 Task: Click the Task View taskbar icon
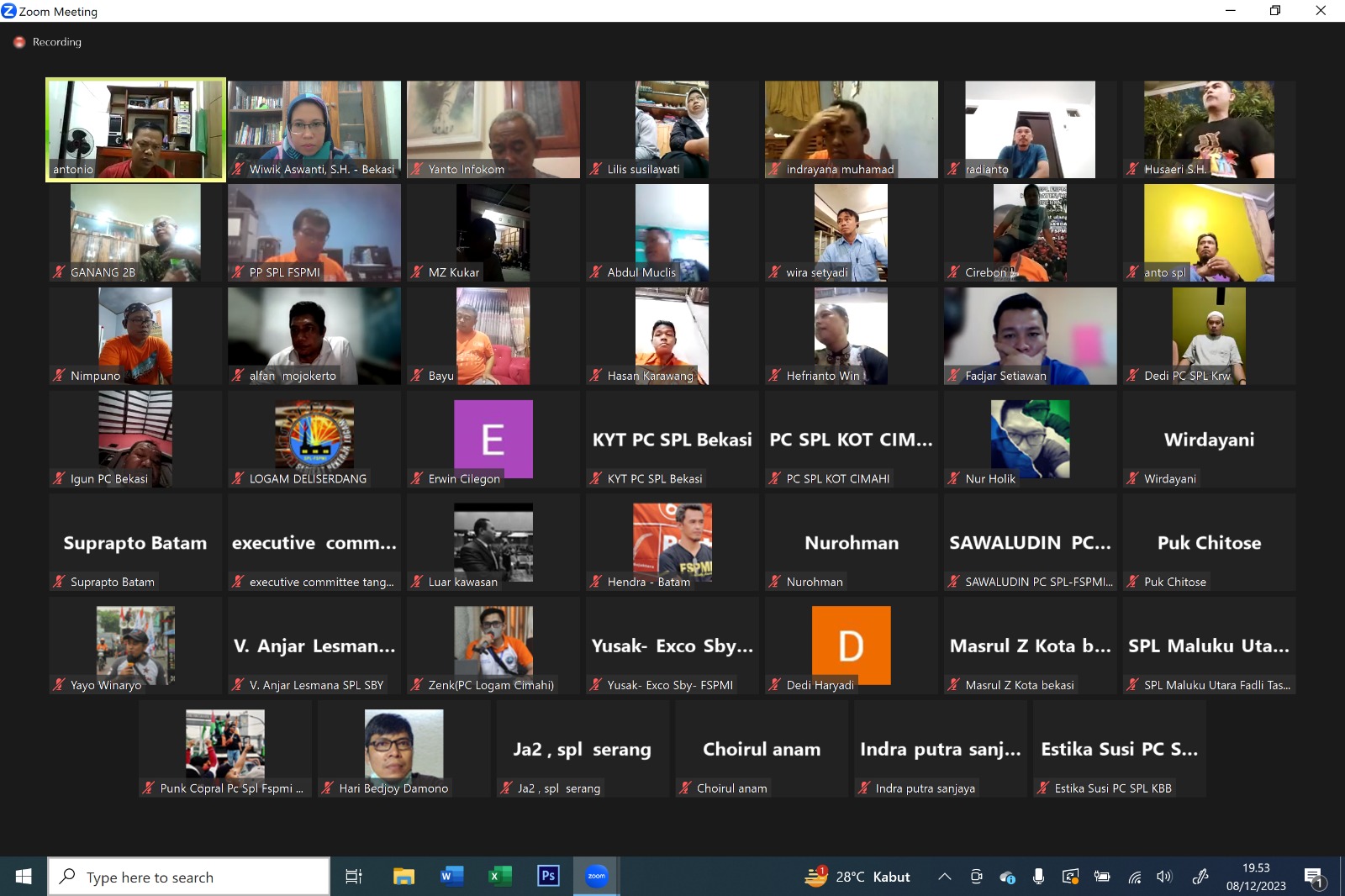click(x=354, y=877)
